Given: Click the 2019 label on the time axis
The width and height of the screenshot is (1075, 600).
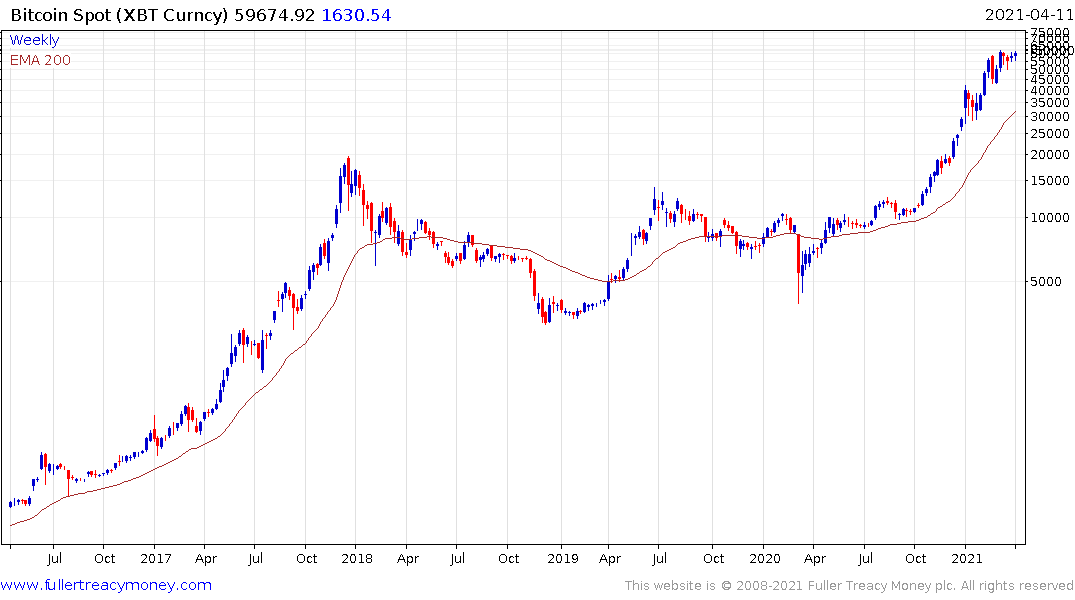Looking at the screenshot, I should click(563, 558).
